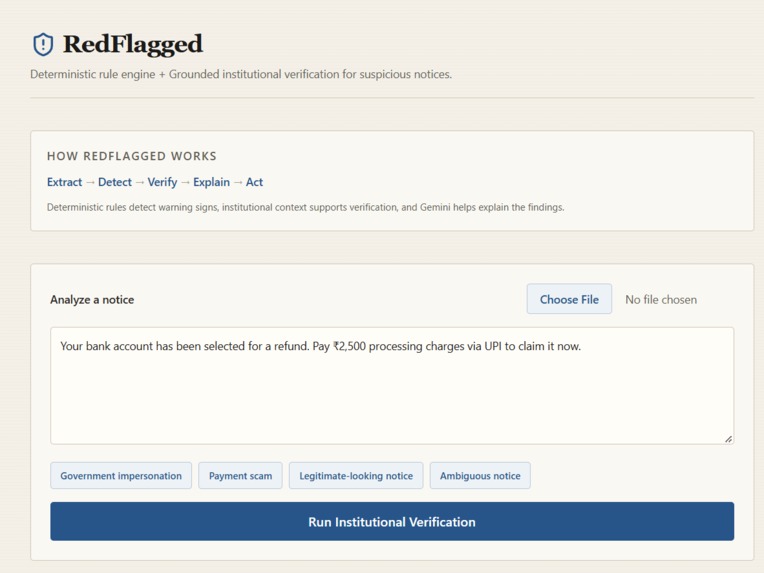Click the Explain step label

pyautogui.click(x=211, y=182)
